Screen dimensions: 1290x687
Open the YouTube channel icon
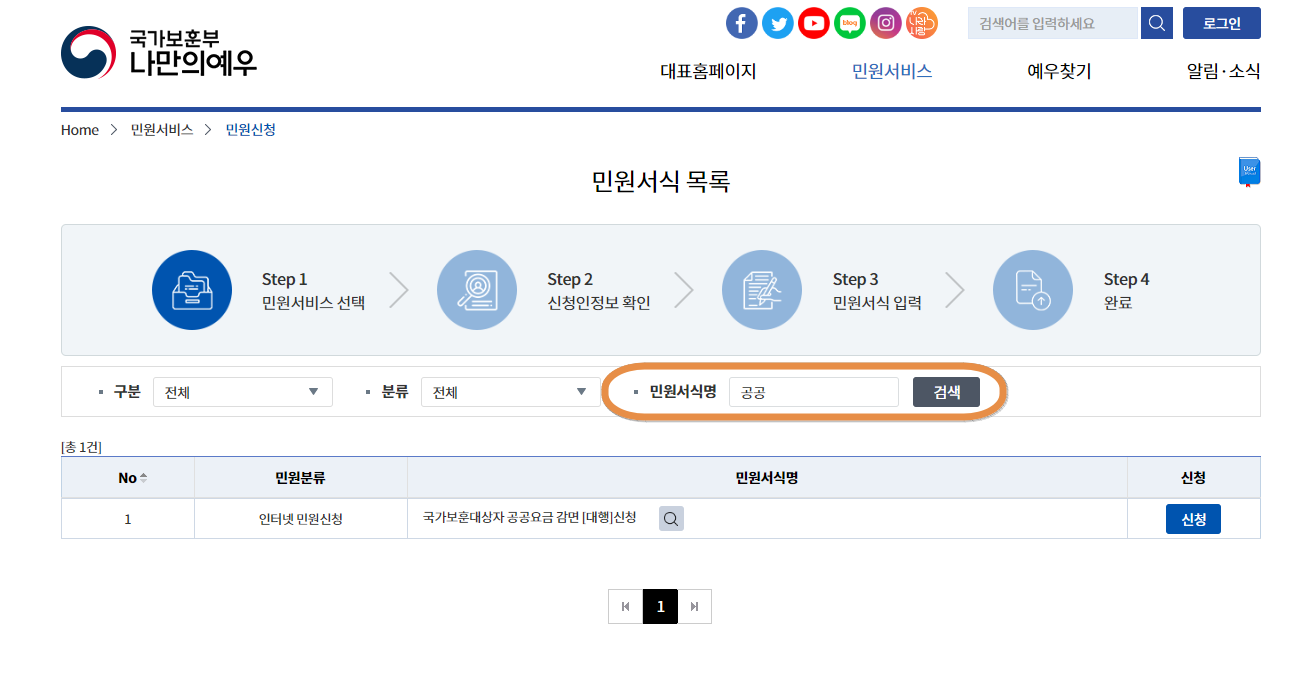813,22
